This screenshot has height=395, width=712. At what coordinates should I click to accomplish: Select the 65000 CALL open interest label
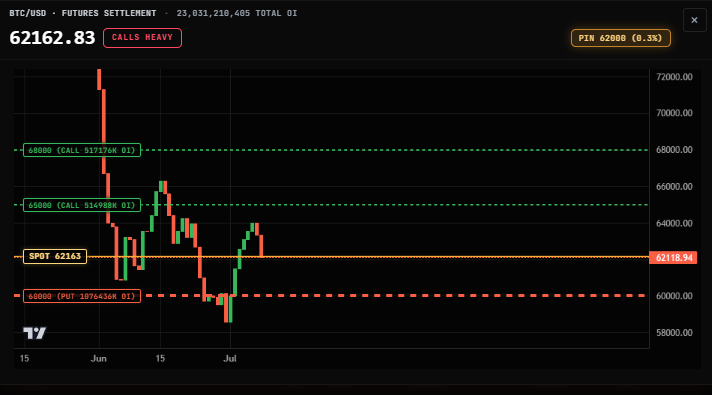pyautogui.click(x=82, y=205)
